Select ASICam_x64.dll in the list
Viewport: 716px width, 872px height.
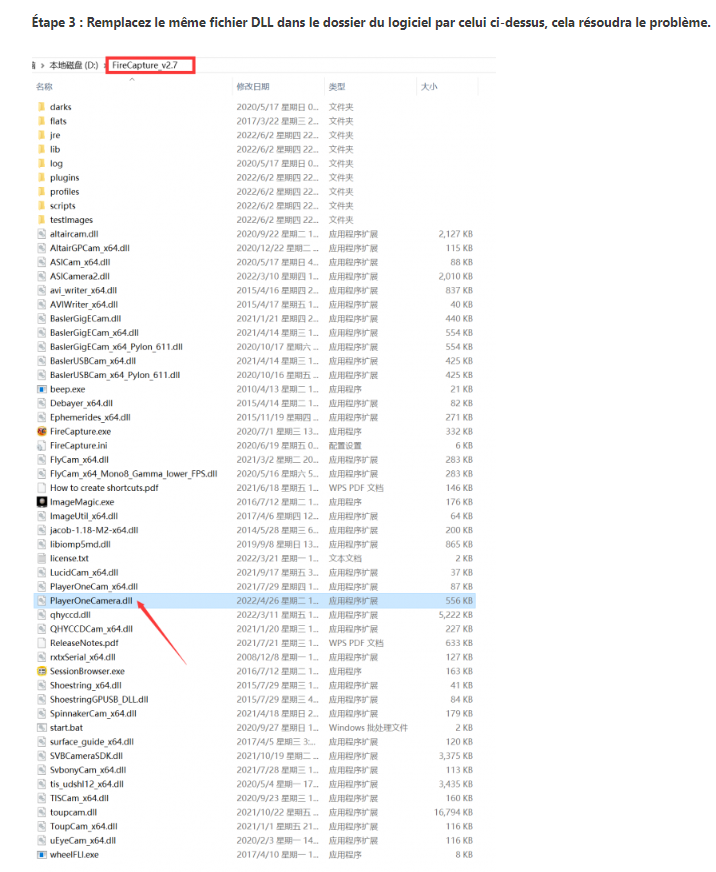pos(80,262)
